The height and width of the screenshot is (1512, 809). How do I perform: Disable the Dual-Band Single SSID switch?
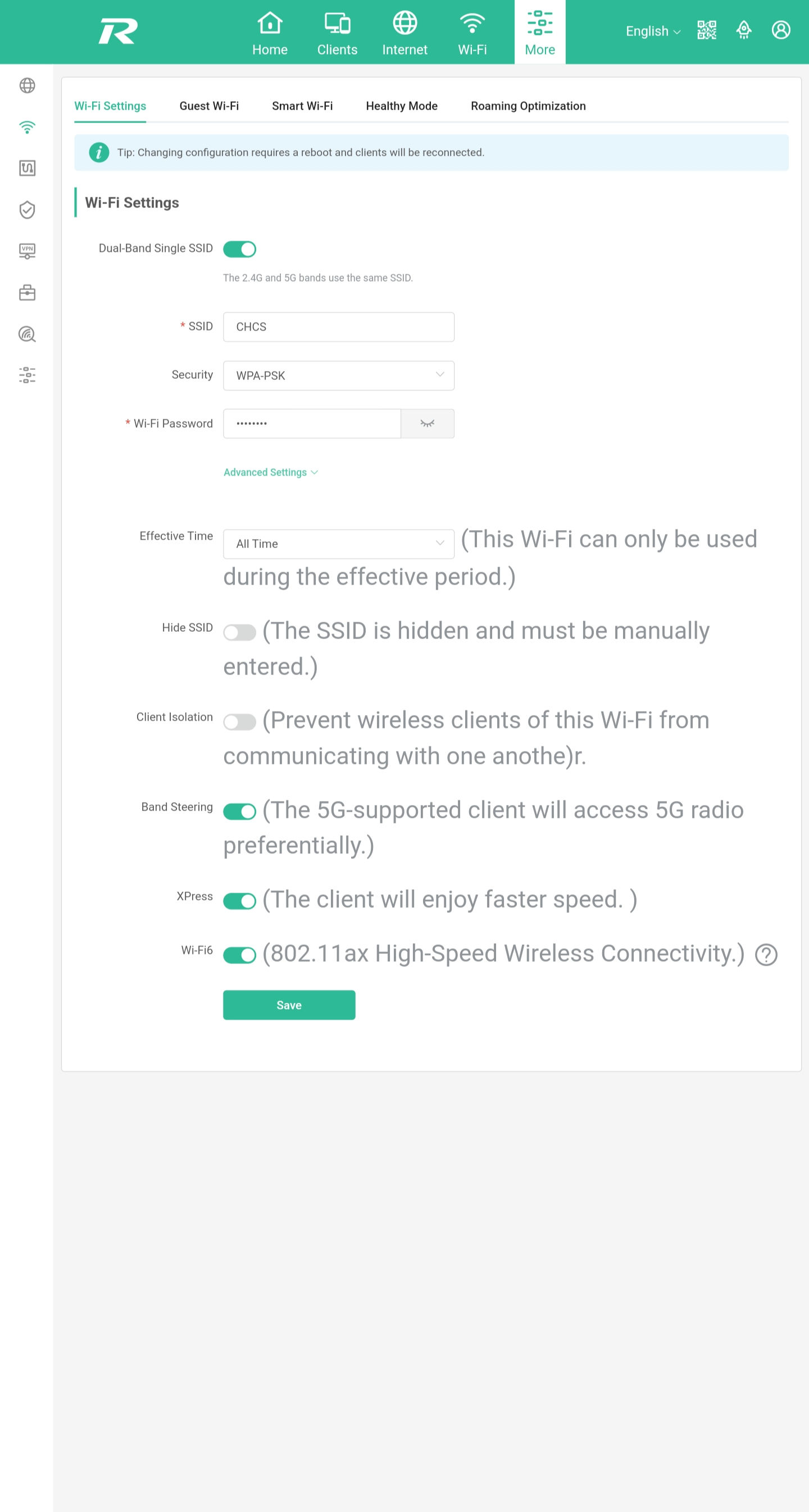click(239, 249)
